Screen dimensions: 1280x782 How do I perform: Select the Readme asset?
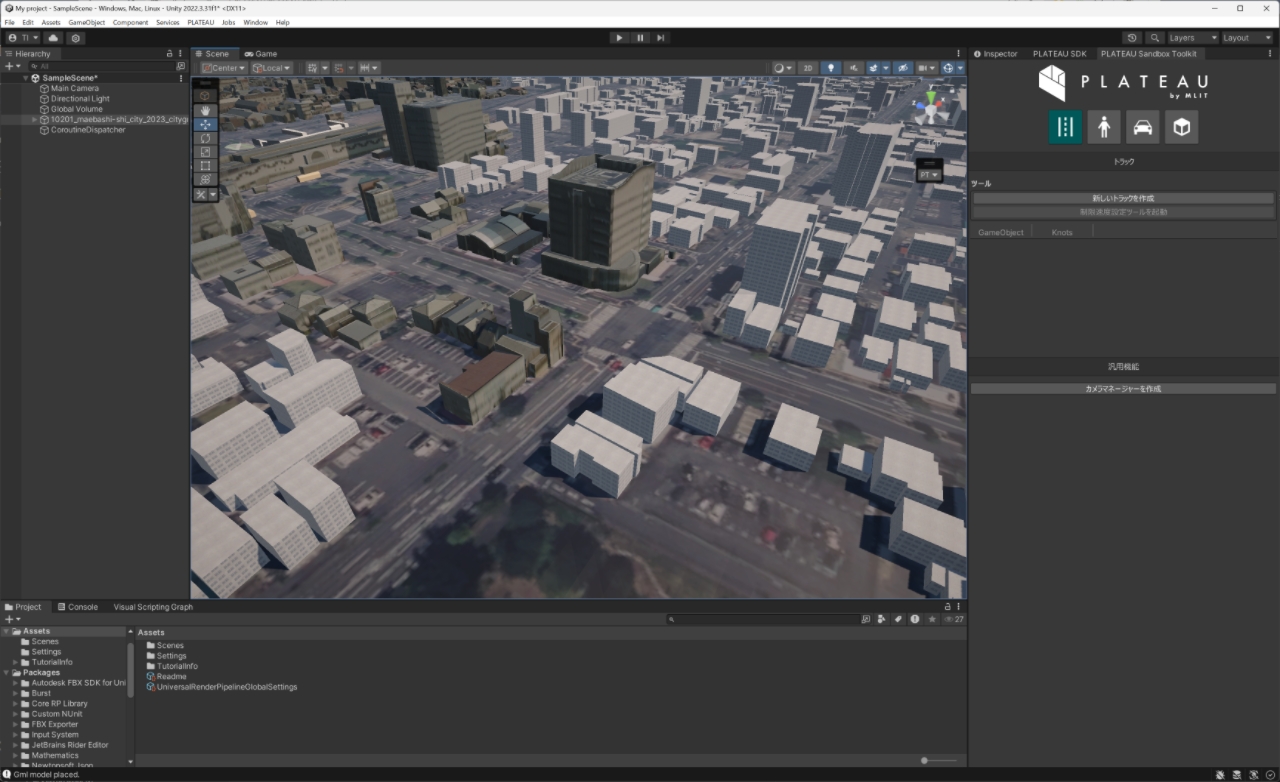171,677
